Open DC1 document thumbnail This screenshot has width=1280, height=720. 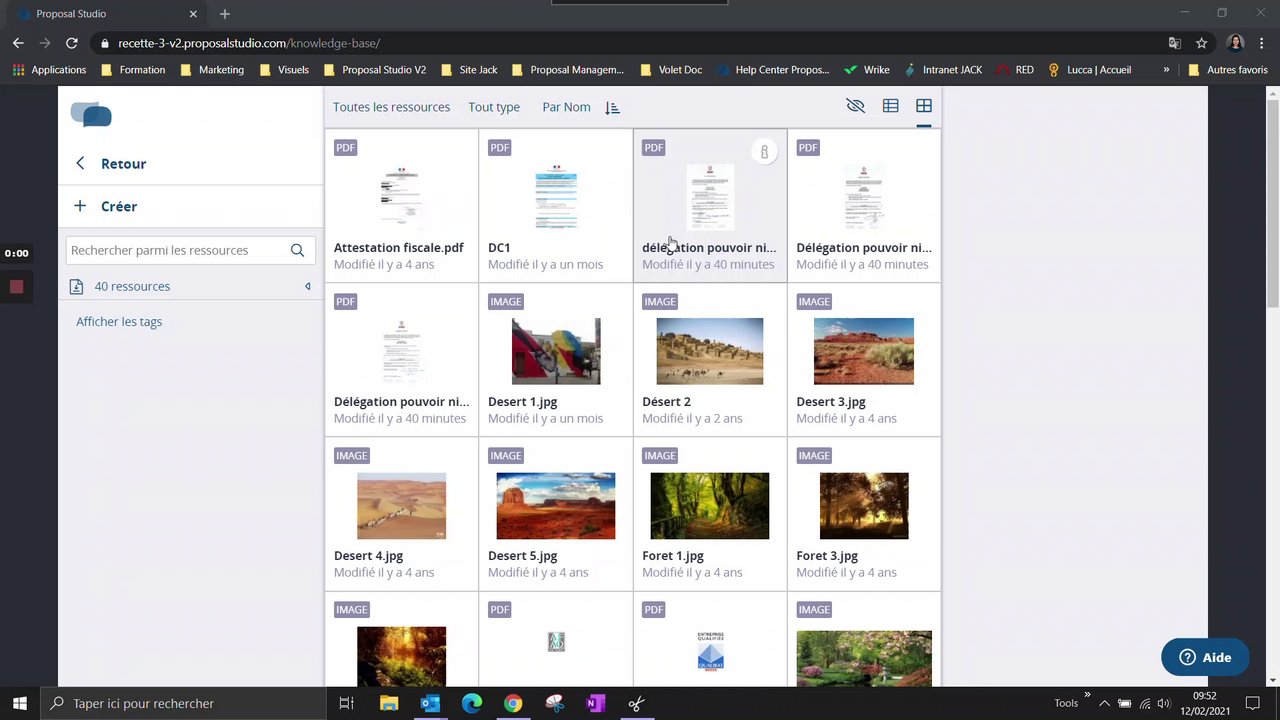pyautogui.click(x=555, y=198)
